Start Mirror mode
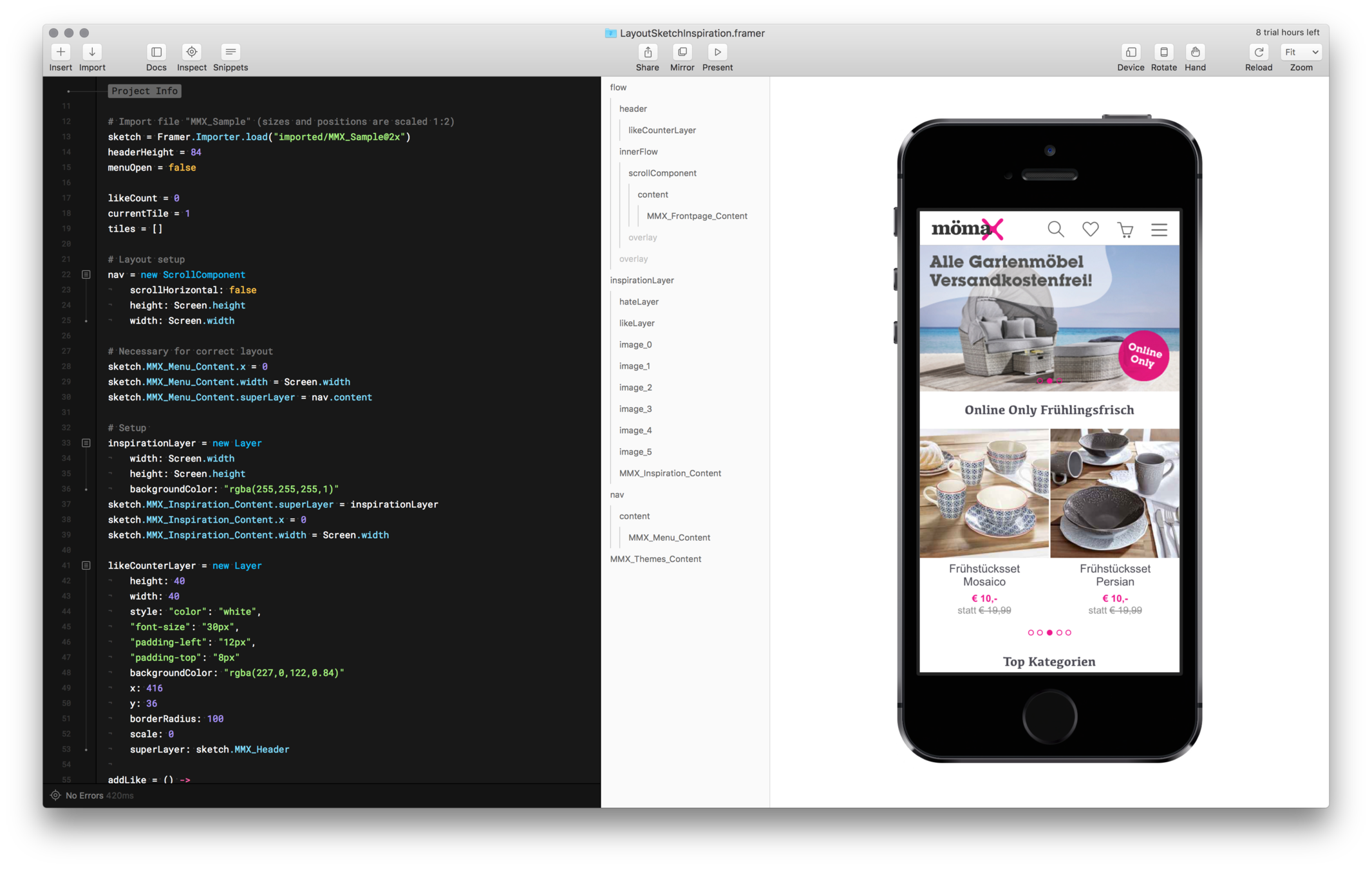The height and width of the screenshot is (869, 1372). click(x=682, y=52)
